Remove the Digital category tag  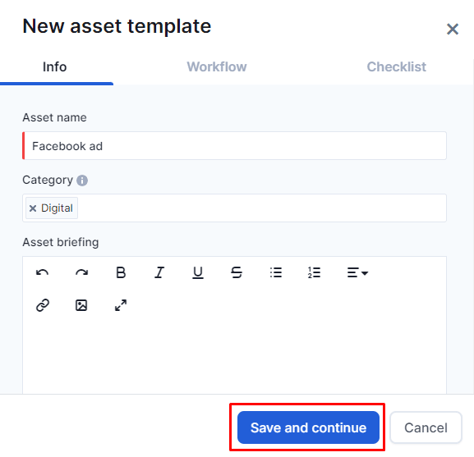[x=33, y=208]
